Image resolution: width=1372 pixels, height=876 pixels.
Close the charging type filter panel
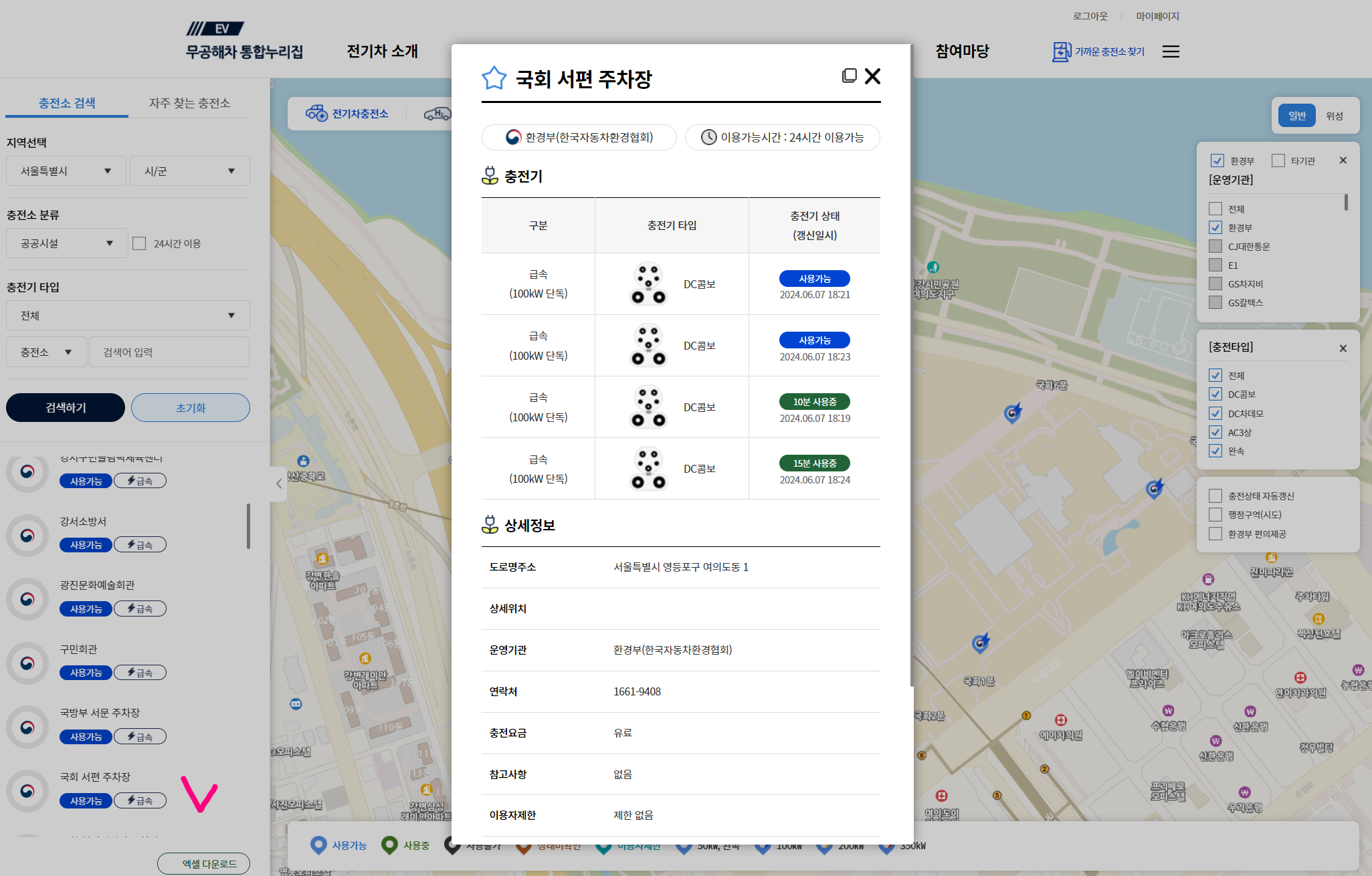1343,348
